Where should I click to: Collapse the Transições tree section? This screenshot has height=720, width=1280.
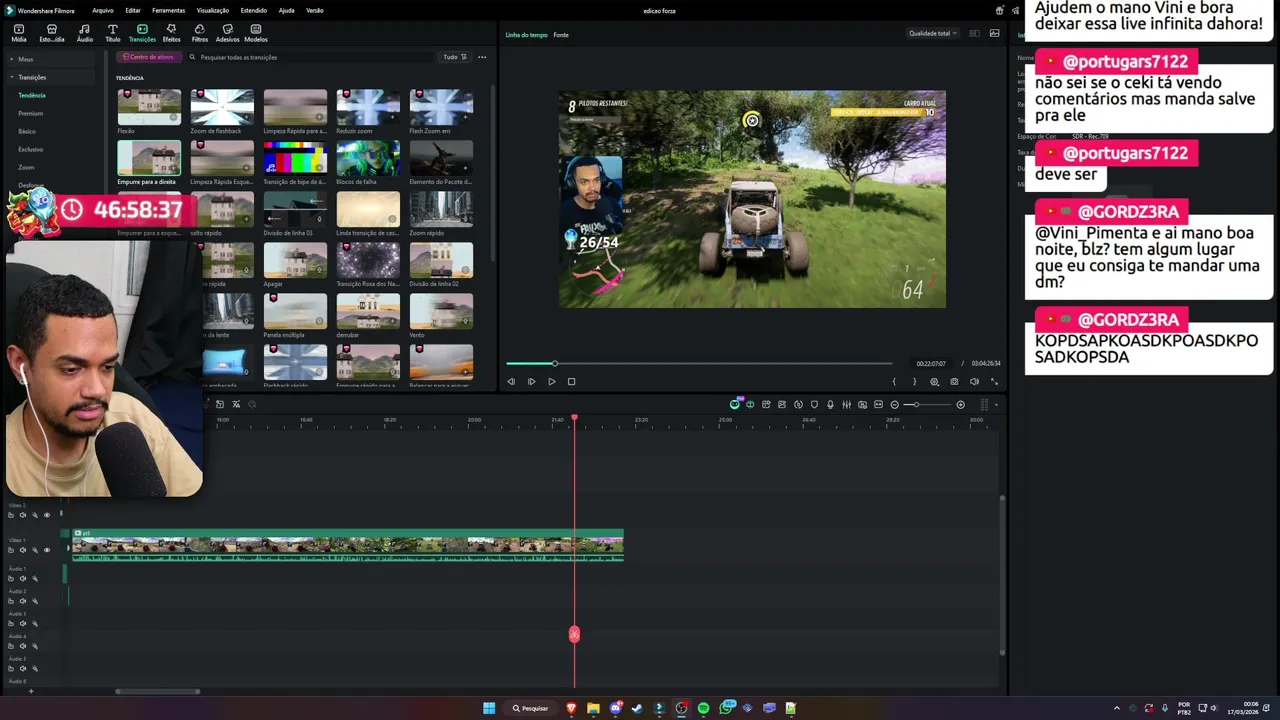[12, 77]
